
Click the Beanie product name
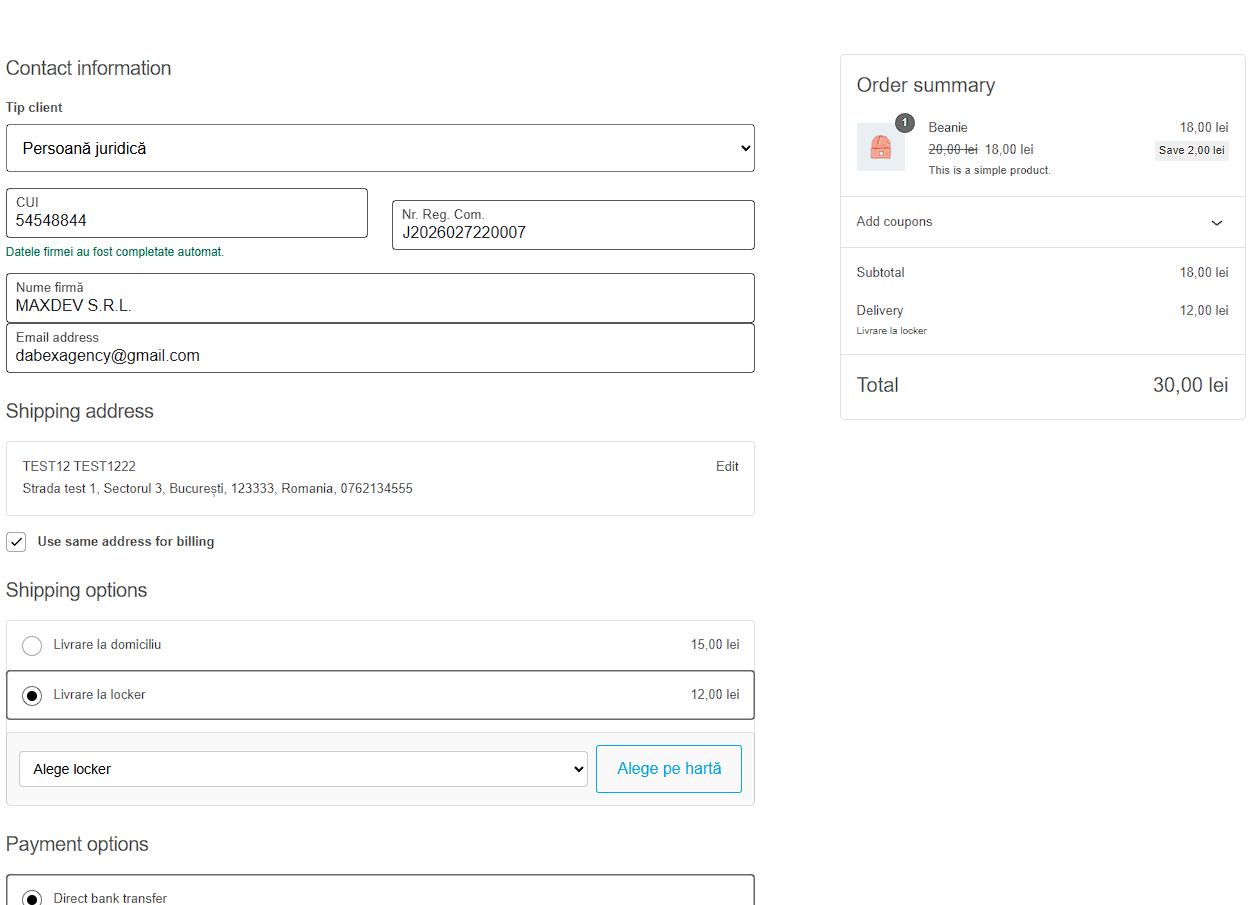pos(948,127)
